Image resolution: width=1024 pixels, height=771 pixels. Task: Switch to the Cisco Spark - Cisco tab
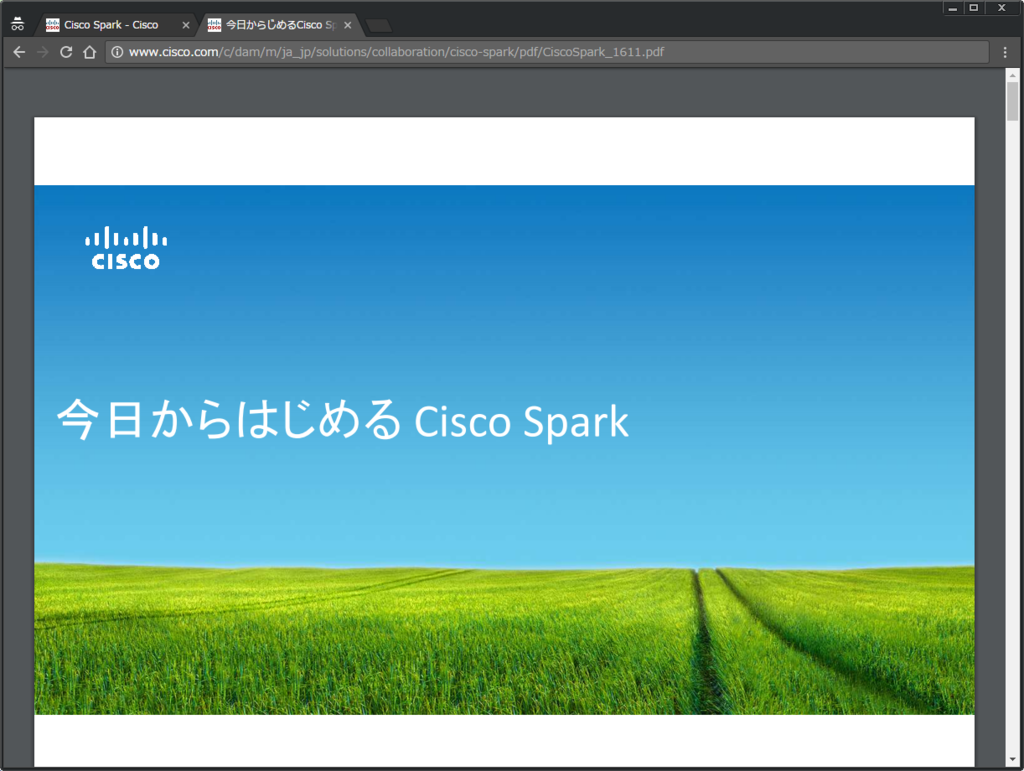[x=118, y=25]
